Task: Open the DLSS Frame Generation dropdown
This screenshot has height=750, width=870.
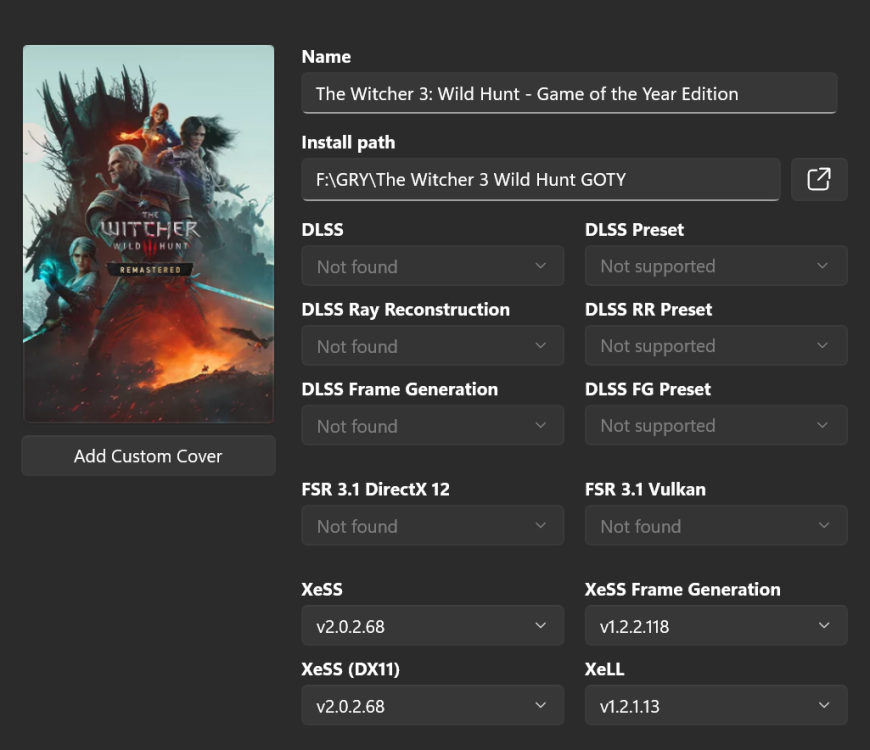Action: coord(433,425)
